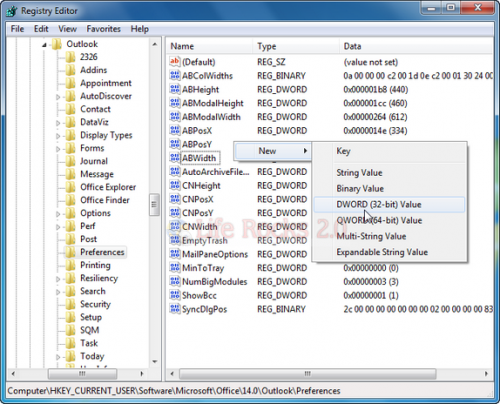Screen dimensions: 500x404
Task: Click the Preferences folder icon in tree
Action: pyautogui.click(x=70, y=252)
